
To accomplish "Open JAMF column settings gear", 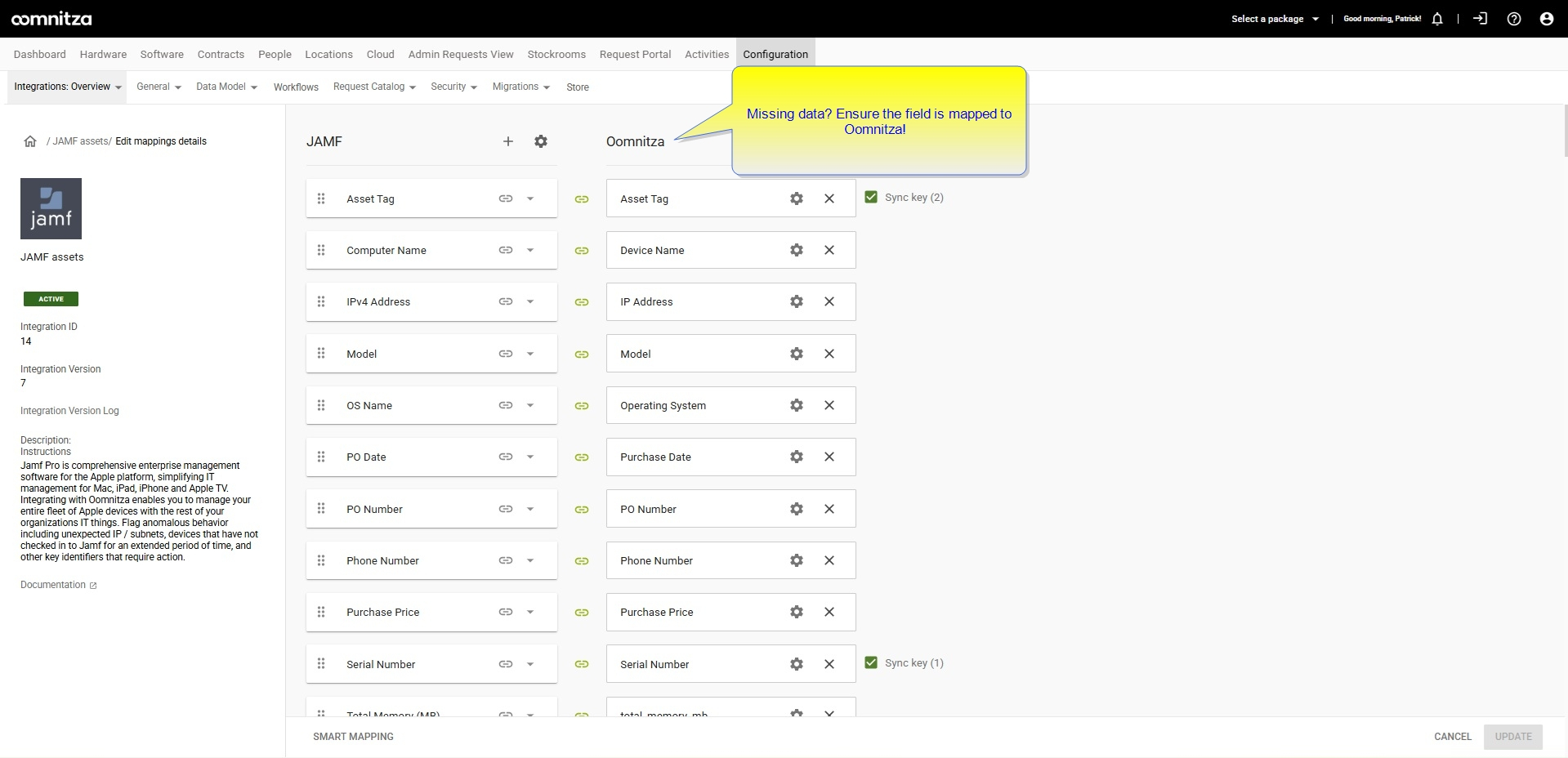I will click(x=541, y=141).
